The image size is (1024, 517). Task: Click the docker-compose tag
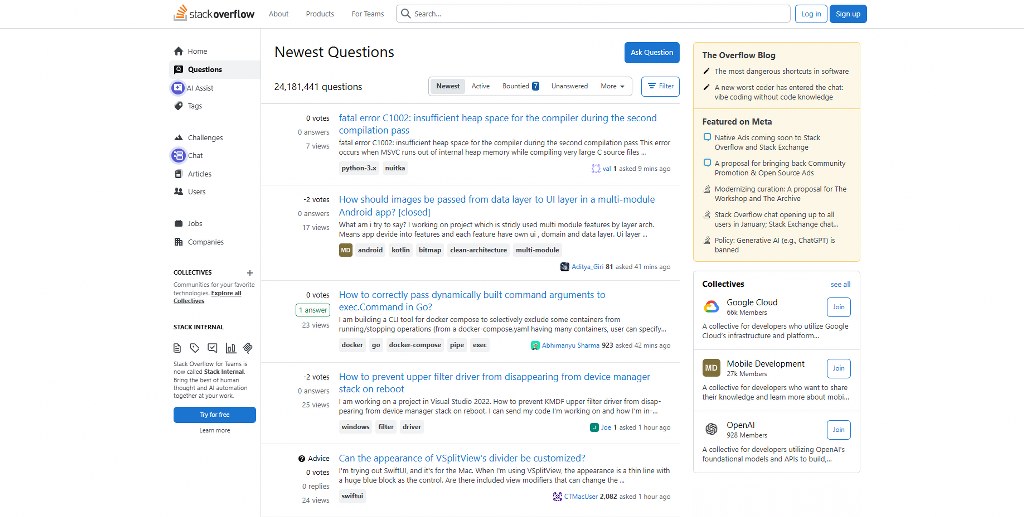[415, 345]
